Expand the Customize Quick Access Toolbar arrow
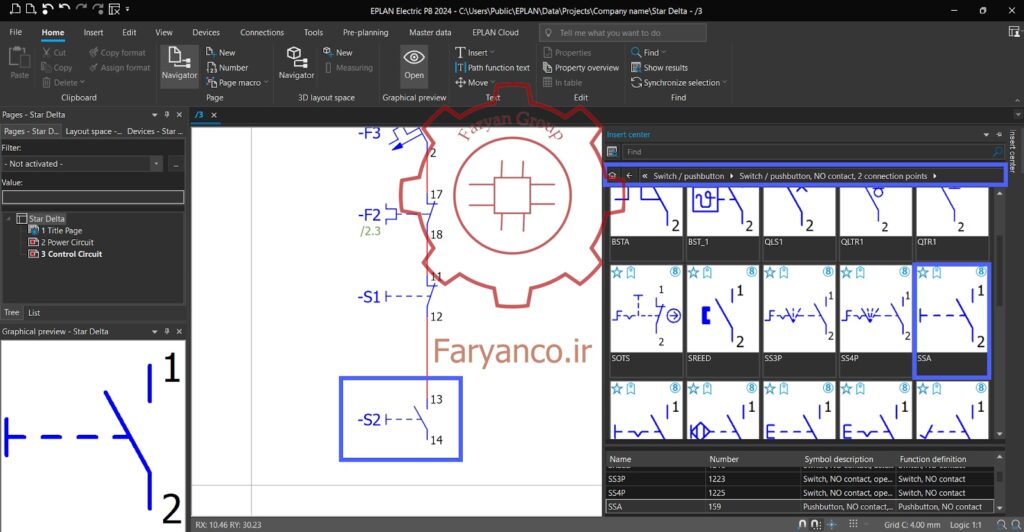This screenshot has width=1024, height=532. pos(127,9)
